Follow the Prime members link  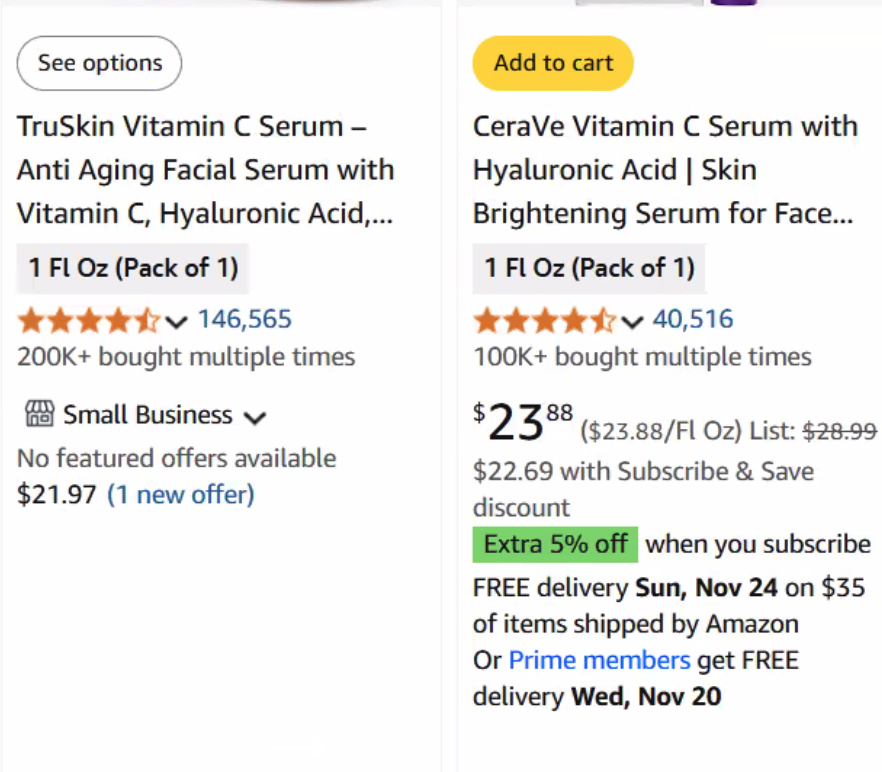[599, 660]
